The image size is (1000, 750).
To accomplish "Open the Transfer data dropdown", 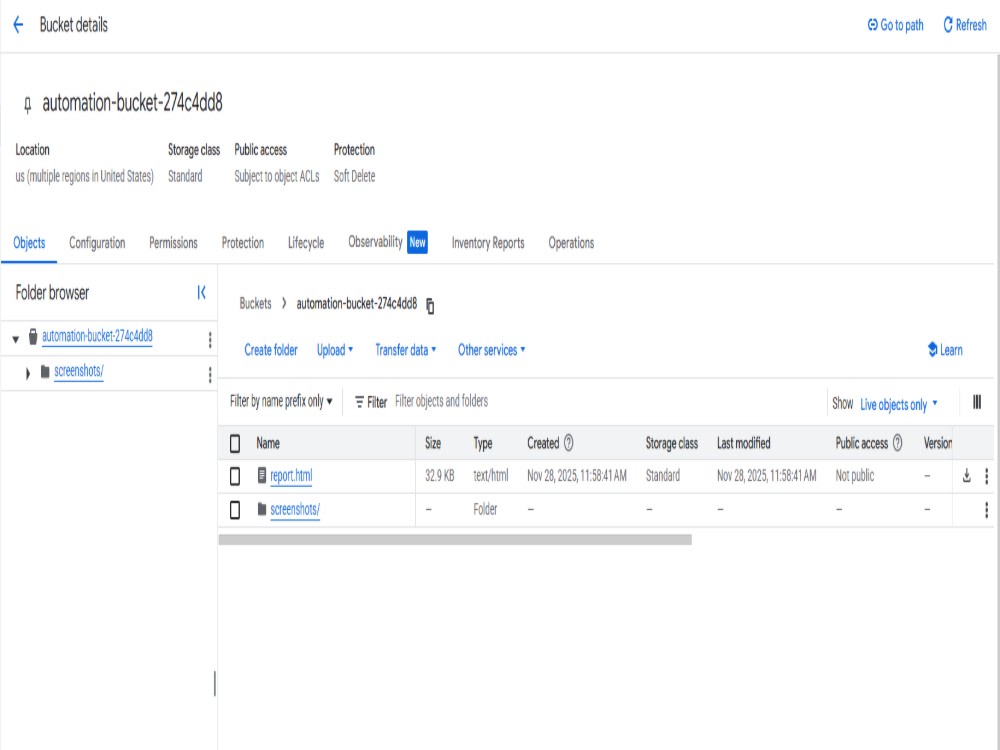I will (x=406, y=350).
